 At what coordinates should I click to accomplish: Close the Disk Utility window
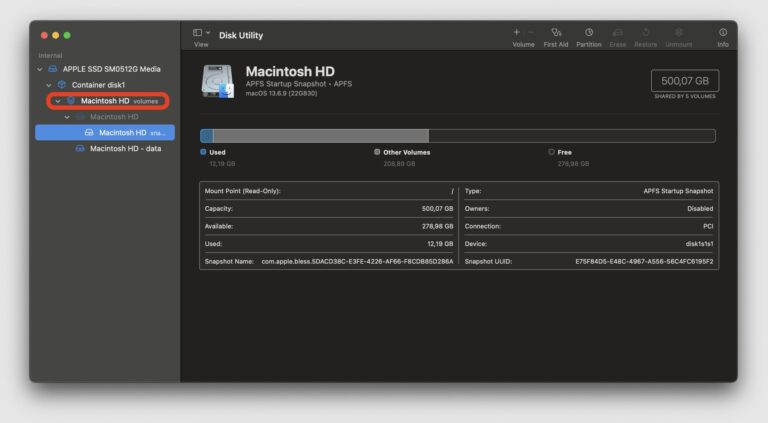pos(44,35)
